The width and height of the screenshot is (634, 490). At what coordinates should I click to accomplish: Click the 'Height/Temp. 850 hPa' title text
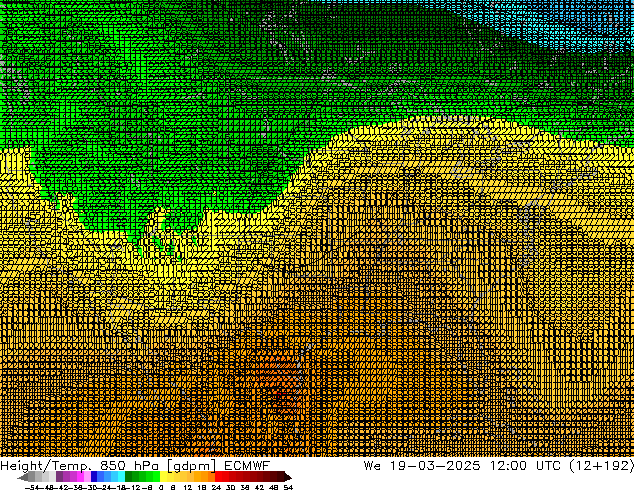coord(79,466)
